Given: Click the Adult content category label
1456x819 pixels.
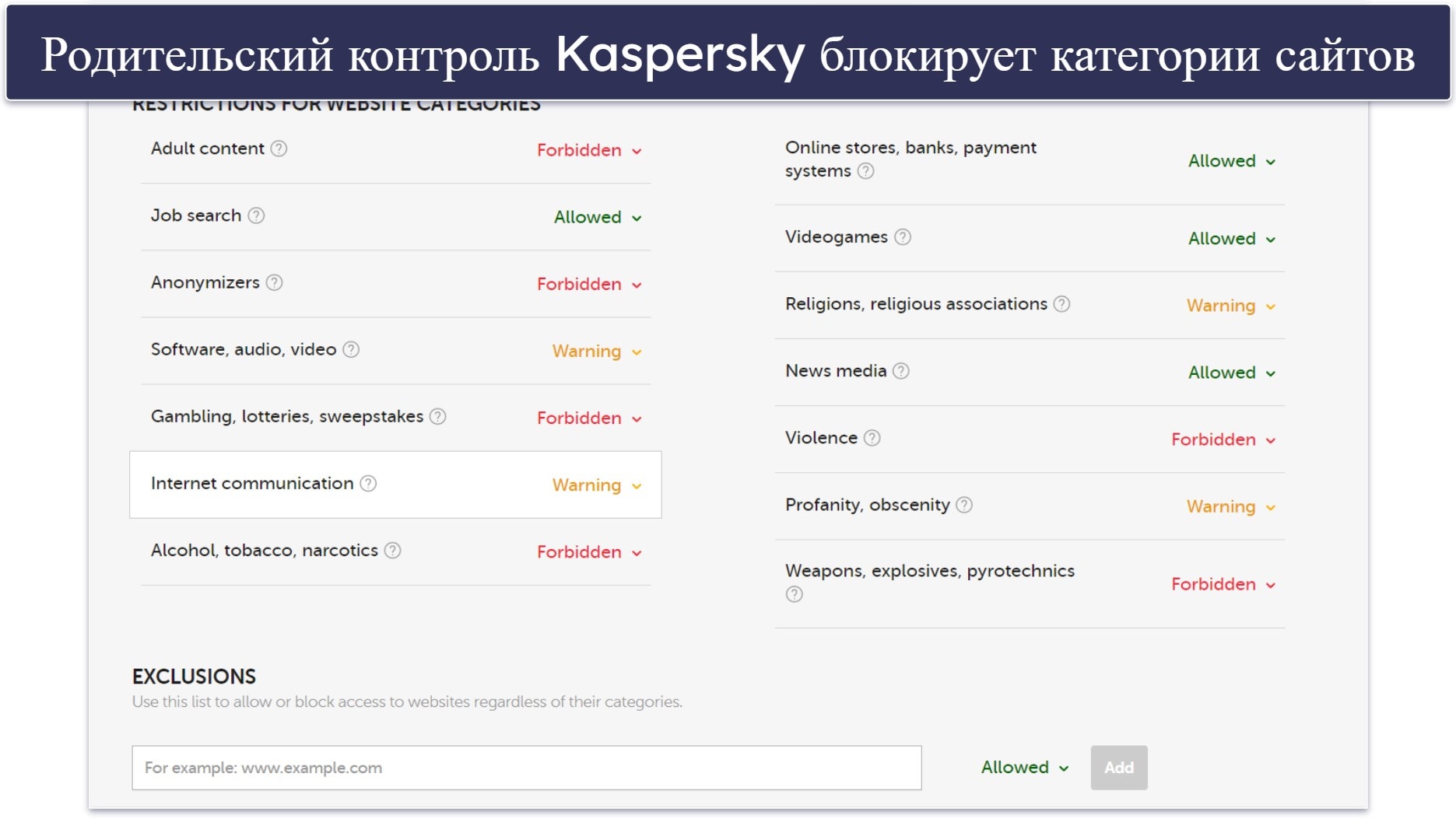Looking at the screenshot, I should 208,149.
